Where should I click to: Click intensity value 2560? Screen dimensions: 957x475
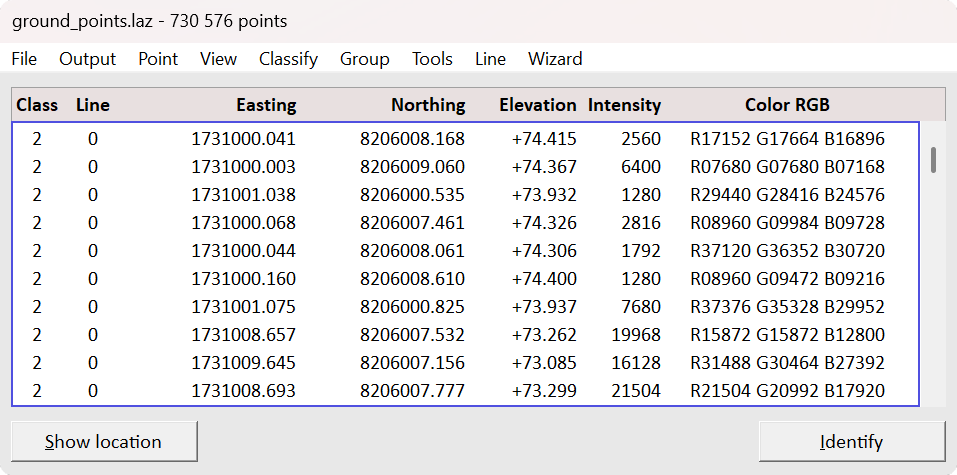point(641,139)
